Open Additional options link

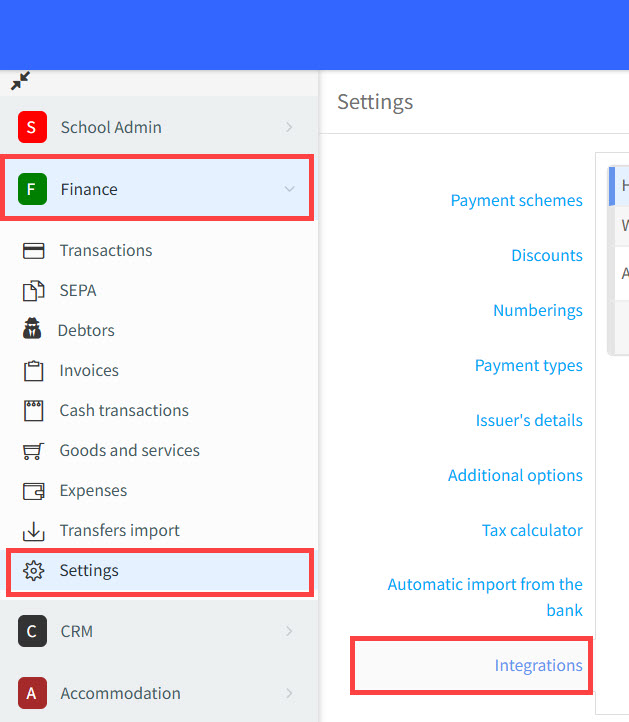[515, 475]
